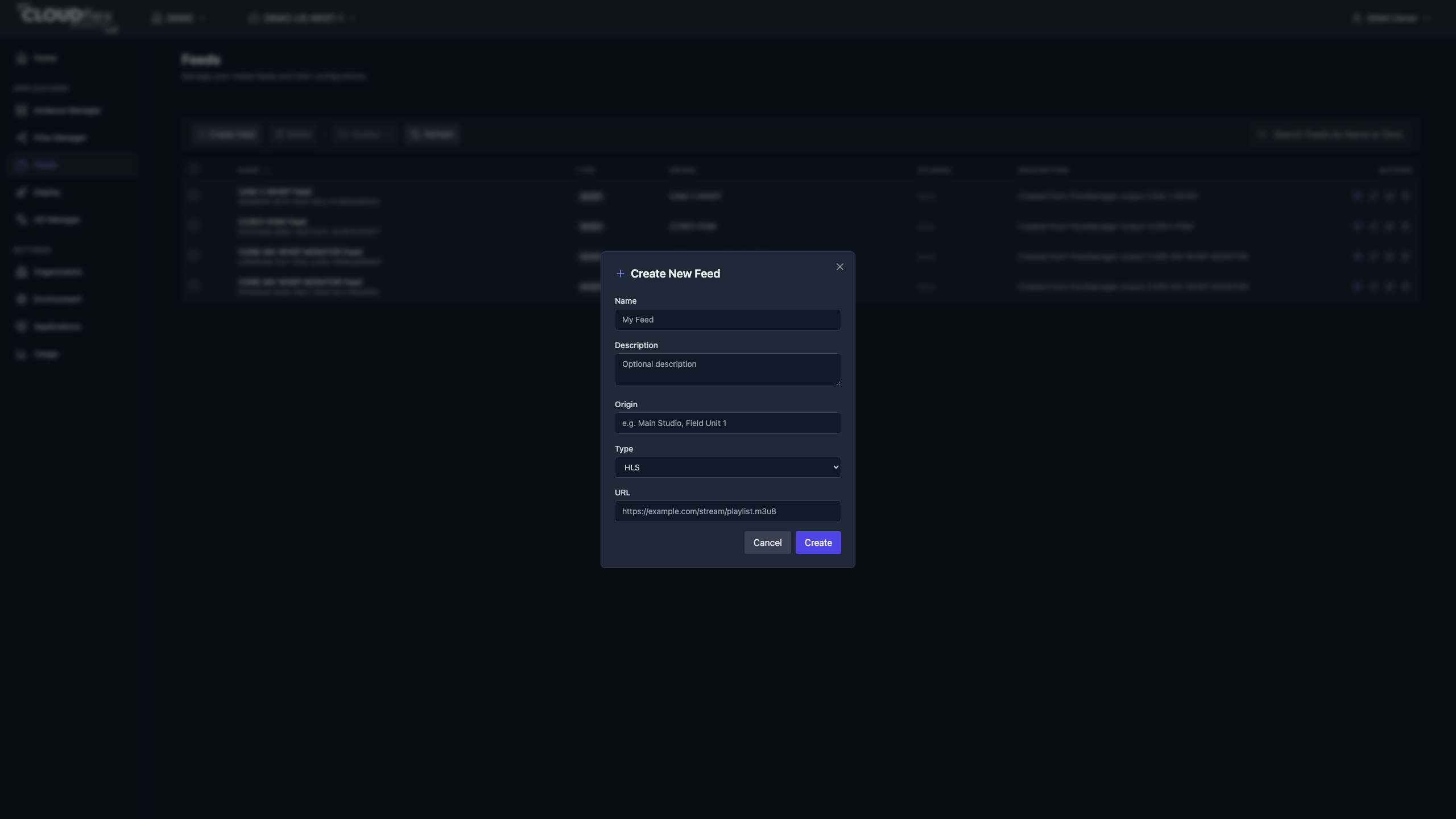Click the Description label
The image size is (1456, 819).
pos(636,345)
